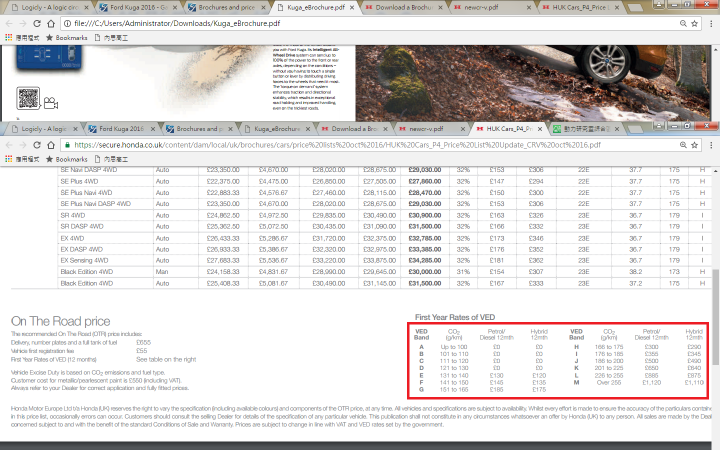Switch to green-icon Chinese-titled tab in Honda window
Screen dimensions: 720x450
click(586, 129)
